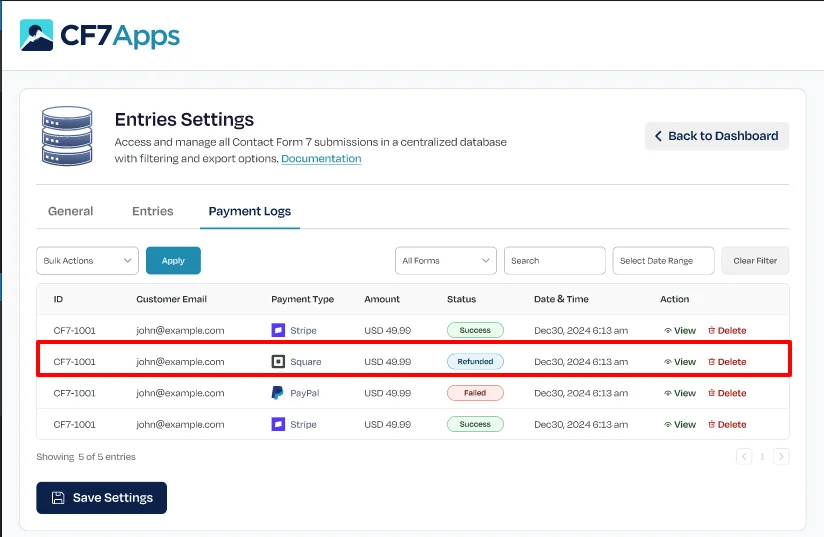Click the Stripe icon in the first row
Screen dimensions: 824x537
coord(278,330)
